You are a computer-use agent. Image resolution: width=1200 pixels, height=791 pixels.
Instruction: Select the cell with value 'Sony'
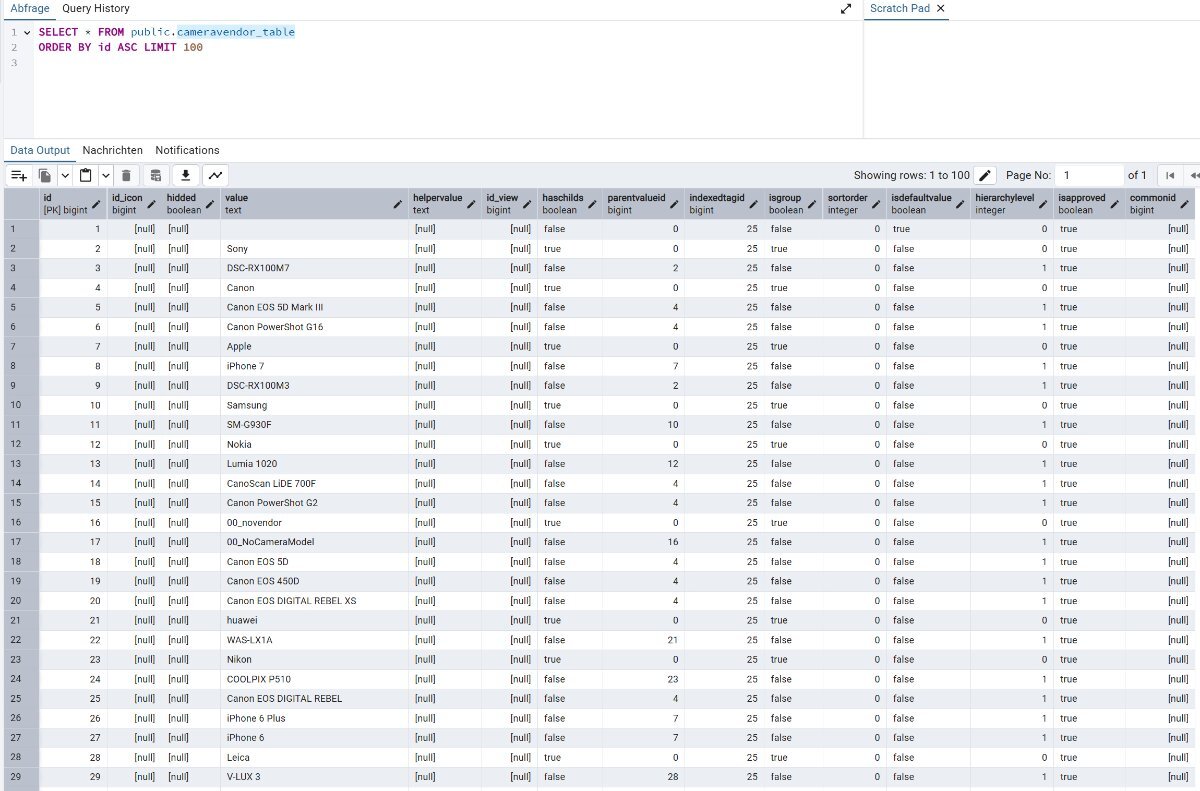(x=314, y=249)
